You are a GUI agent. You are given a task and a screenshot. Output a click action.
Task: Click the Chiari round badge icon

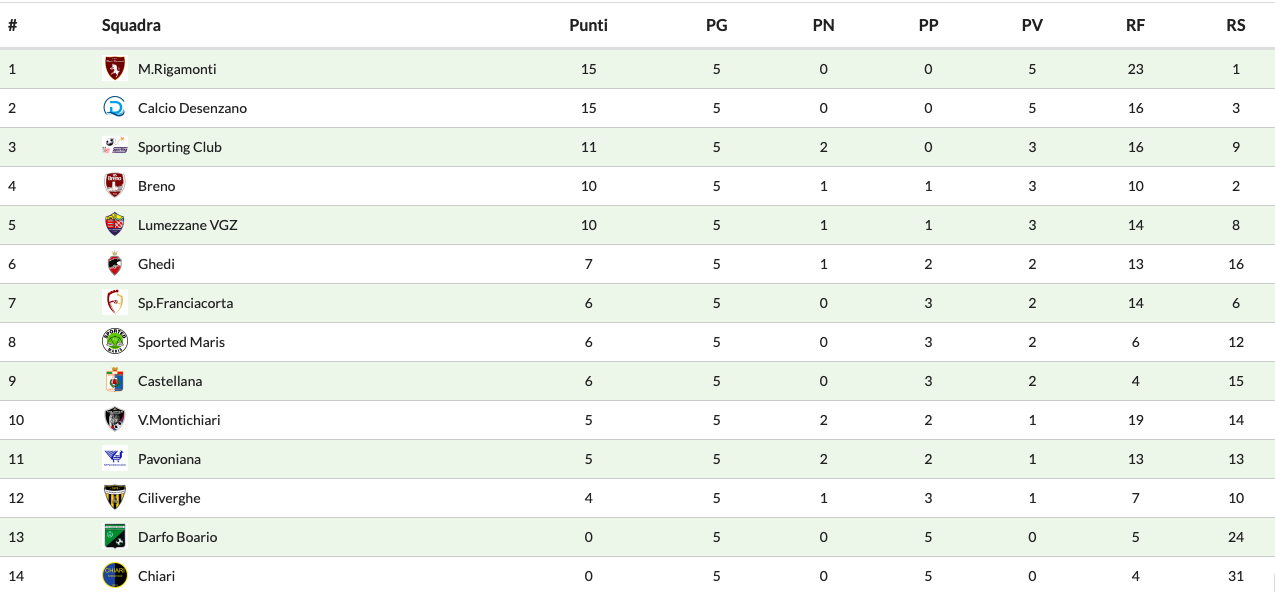point(115,576)
